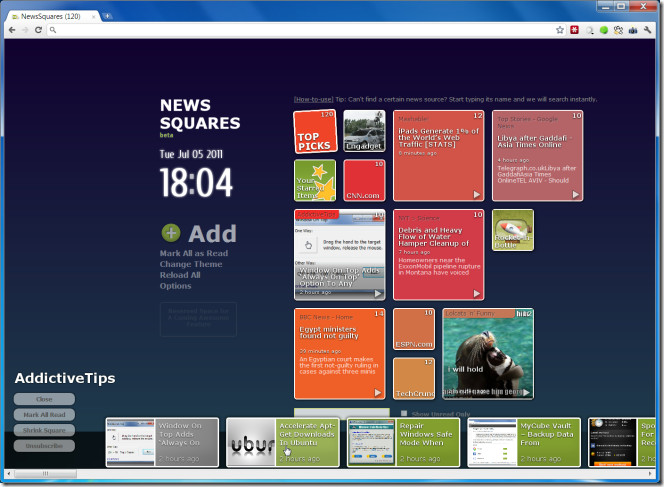This screenshot has height=487, width=664.
Task: Open Libya after Gaddafi headline
Action: coord(535,141)
